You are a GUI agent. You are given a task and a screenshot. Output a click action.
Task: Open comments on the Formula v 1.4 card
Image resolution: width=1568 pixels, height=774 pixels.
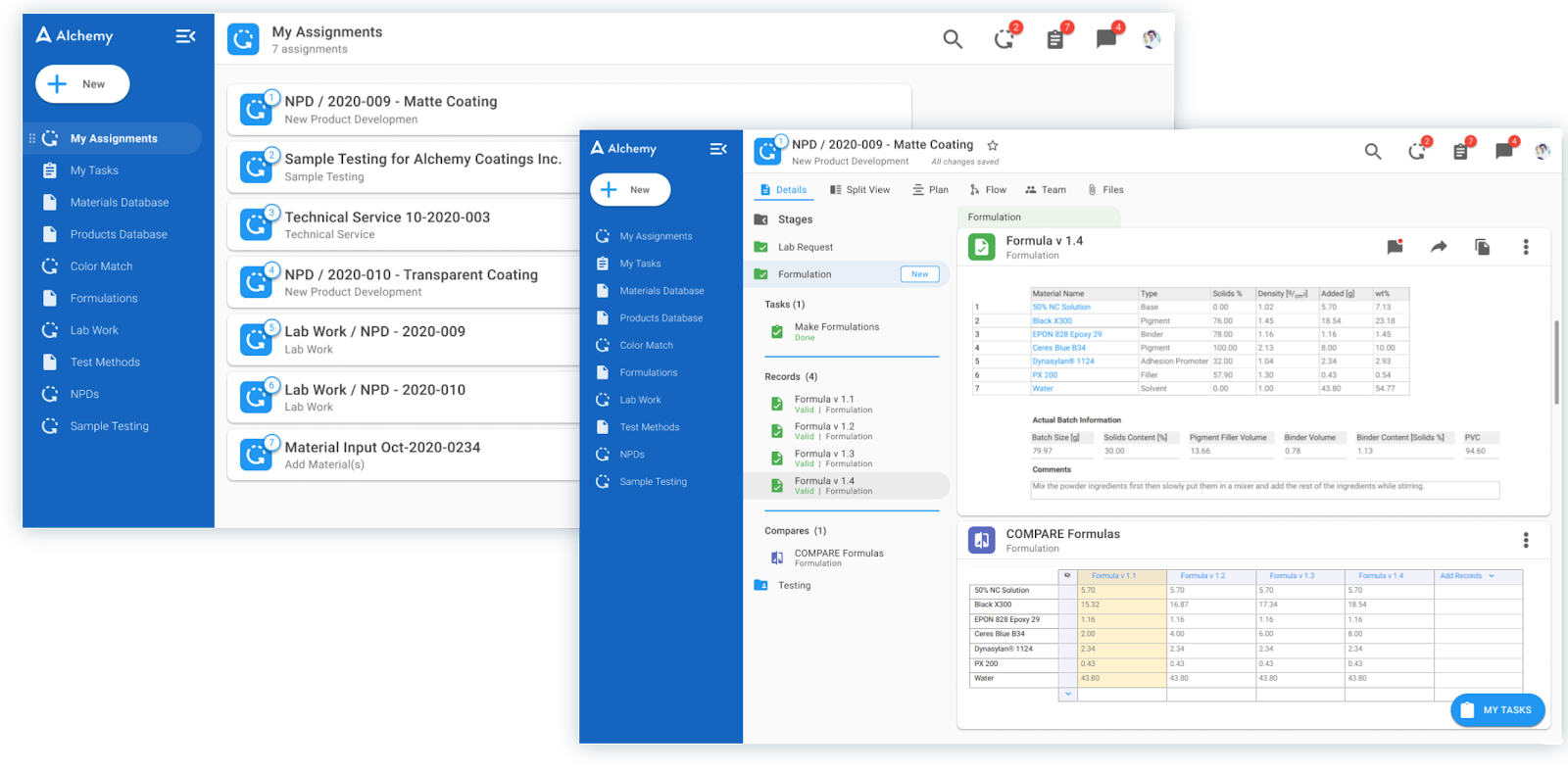(1395, 247)
